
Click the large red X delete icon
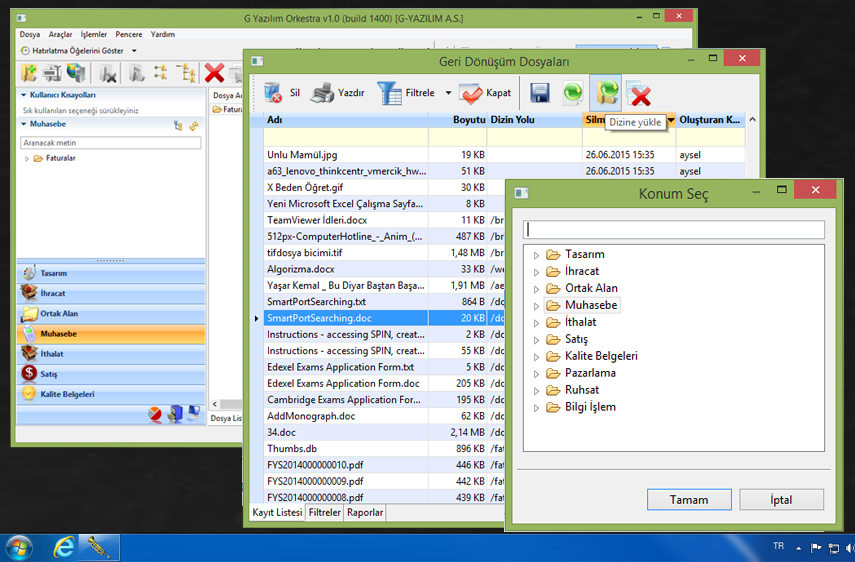[x=214, y=72]
